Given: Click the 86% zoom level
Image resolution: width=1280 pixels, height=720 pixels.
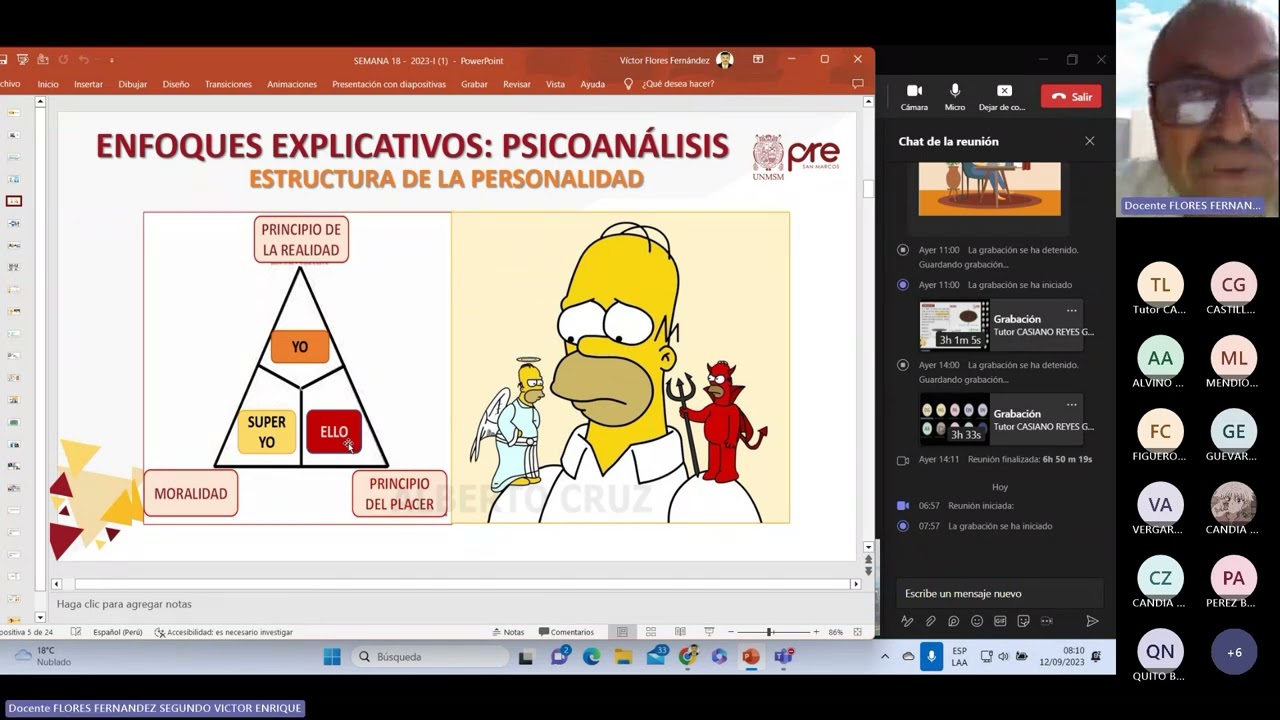Looking at the screenshot, I should click(835, 632).
